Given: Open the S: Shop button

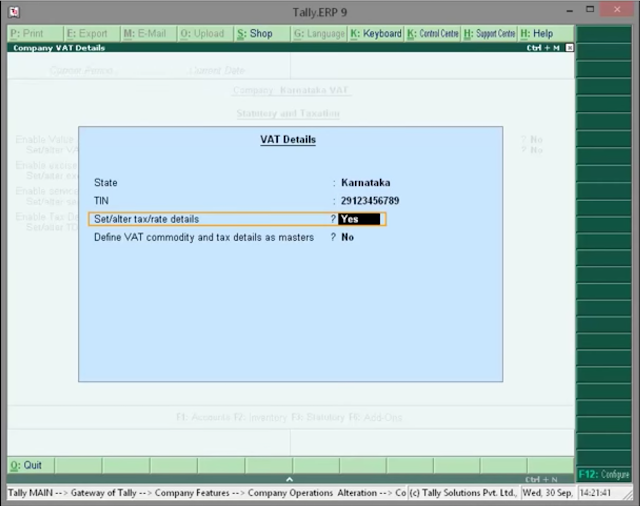Looking at the screenshot, I should pyautogui.click(x=262, y=33).
